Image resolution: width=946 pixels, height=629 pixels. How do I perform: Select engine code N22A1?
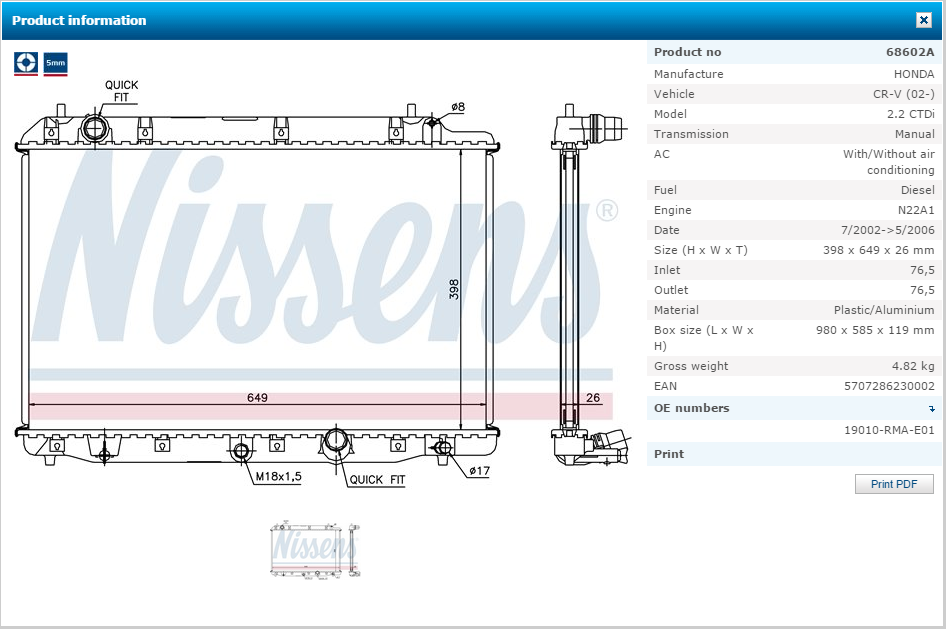click(916, 210)
